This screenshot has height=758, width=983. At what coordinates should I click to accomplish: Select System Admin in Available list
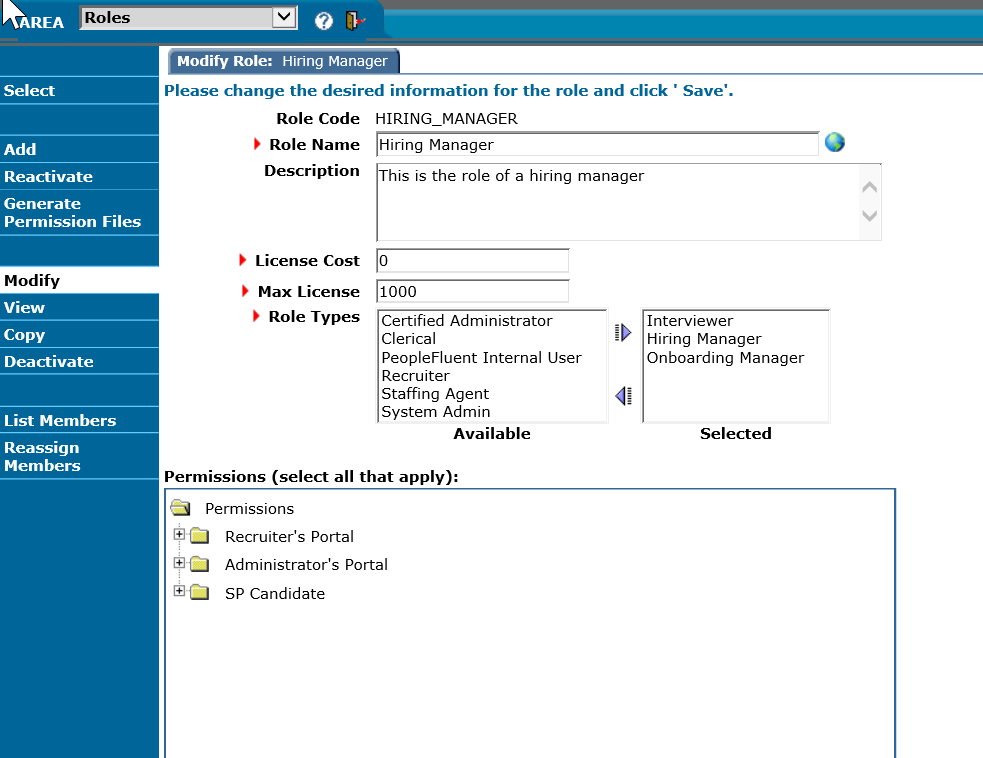click(x=435, y=412)
